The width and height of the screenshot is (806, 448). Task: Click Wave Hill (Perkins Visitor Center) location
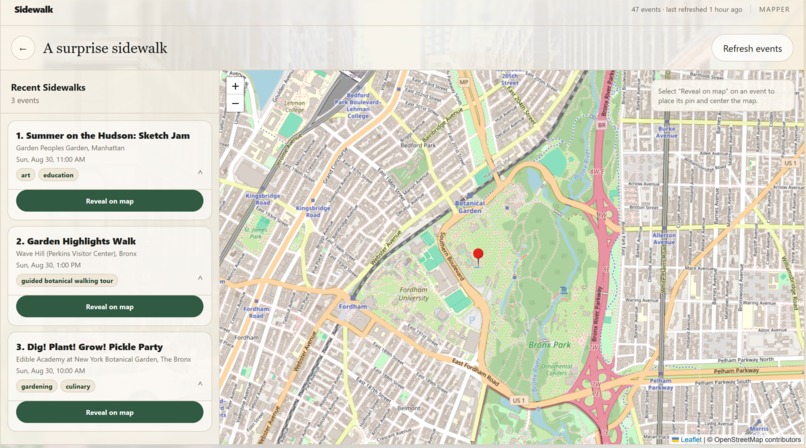(x=76, y=254)
